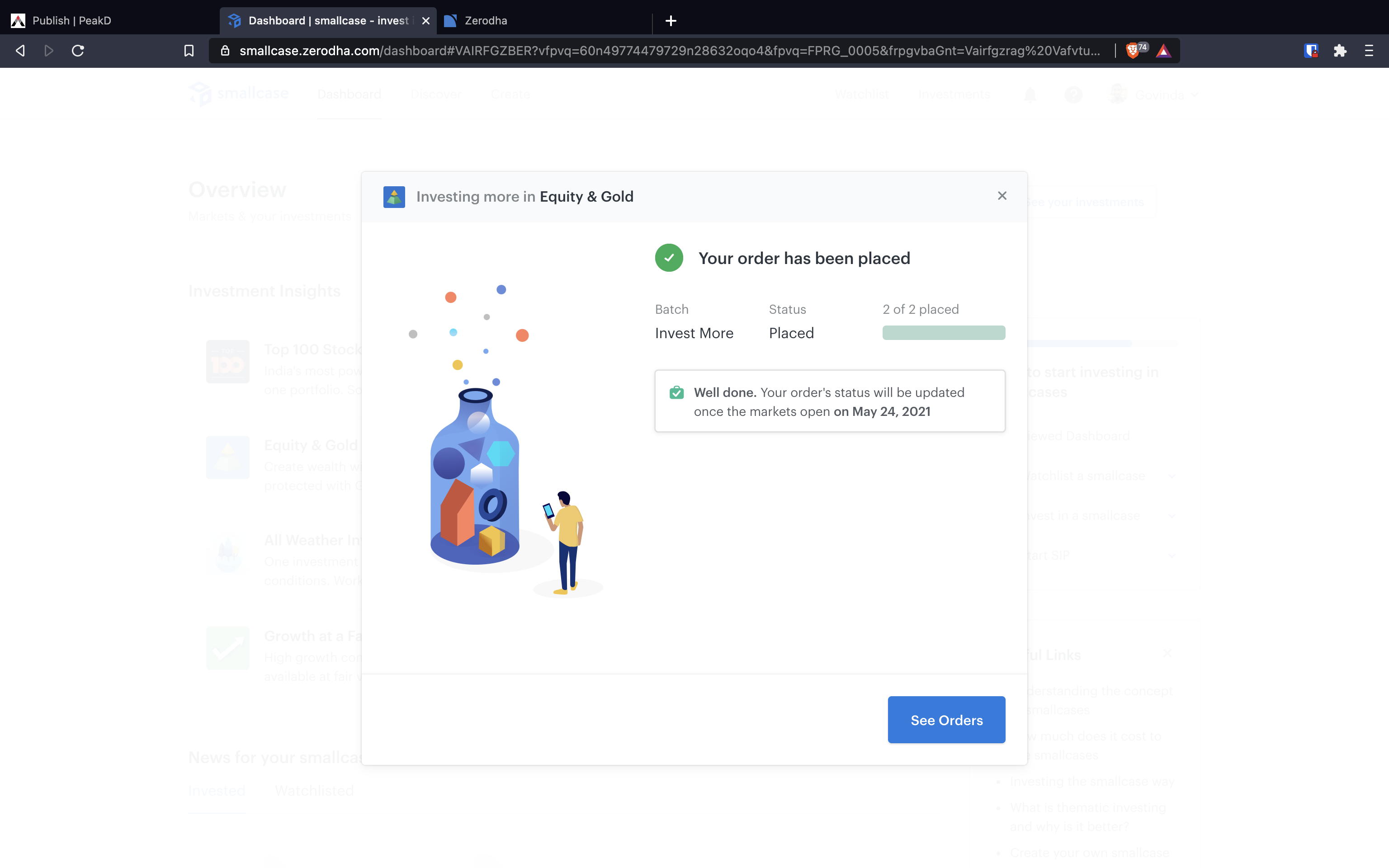Open the Watchlist nav link
Viewport: 1389px width, 868px height.
pos(861,94)
